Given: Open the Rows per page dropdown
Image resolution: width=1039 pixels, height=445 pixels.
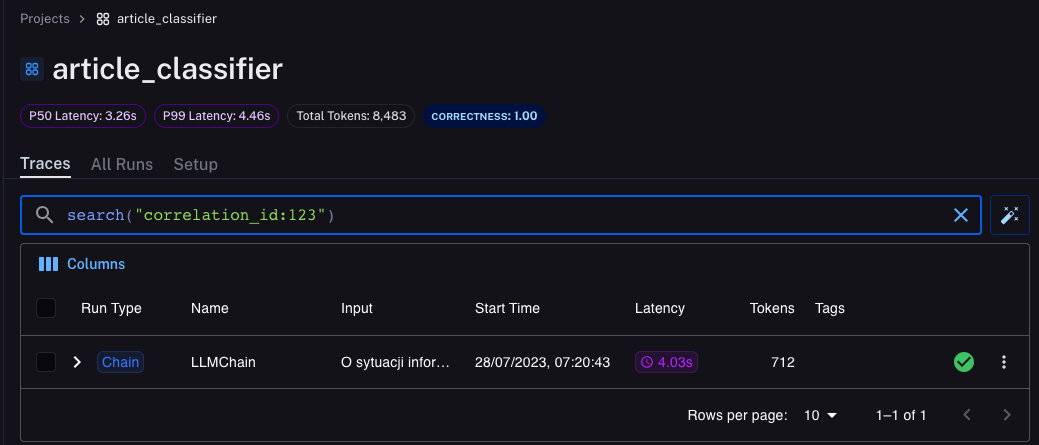Looking at the screenshot, I should click(821, 415).
